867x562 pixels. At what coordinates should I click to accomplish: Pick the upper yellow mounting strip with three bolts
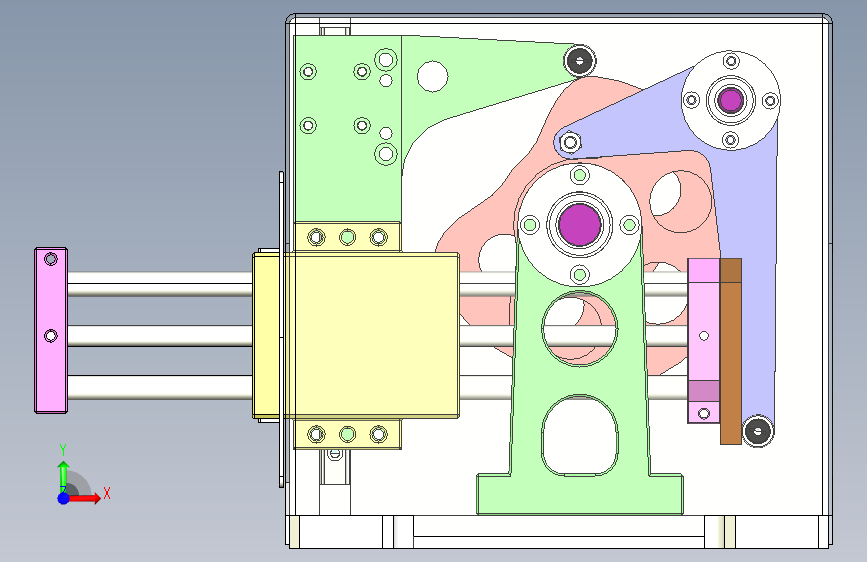click(347, 237)
